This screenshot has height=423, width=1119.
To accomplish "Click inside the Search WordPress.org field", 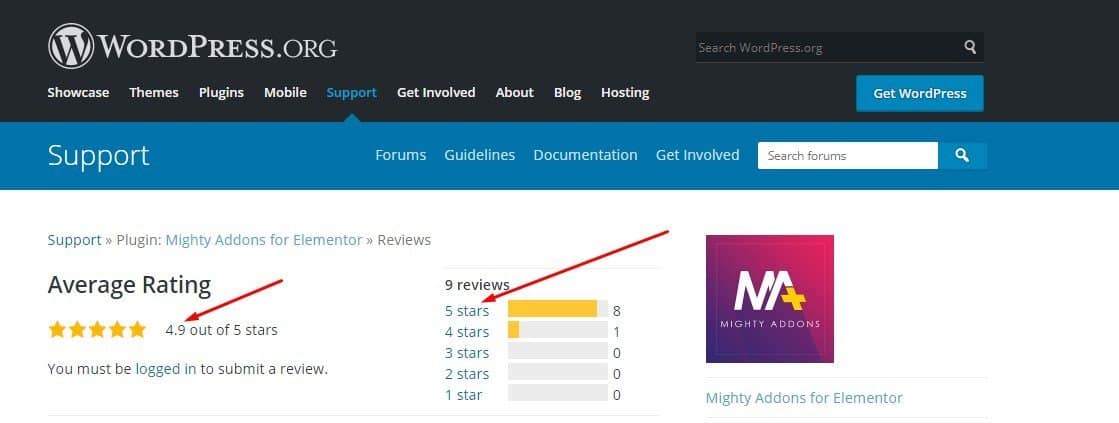I will (825, 47).
